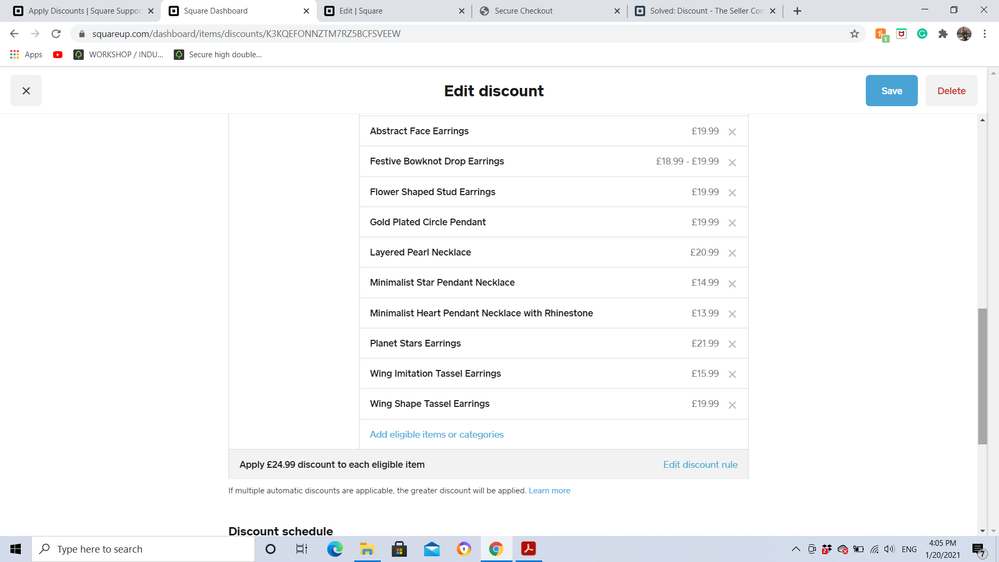
Task: Open Edit discount rule link
Action: tap(700, 465)
